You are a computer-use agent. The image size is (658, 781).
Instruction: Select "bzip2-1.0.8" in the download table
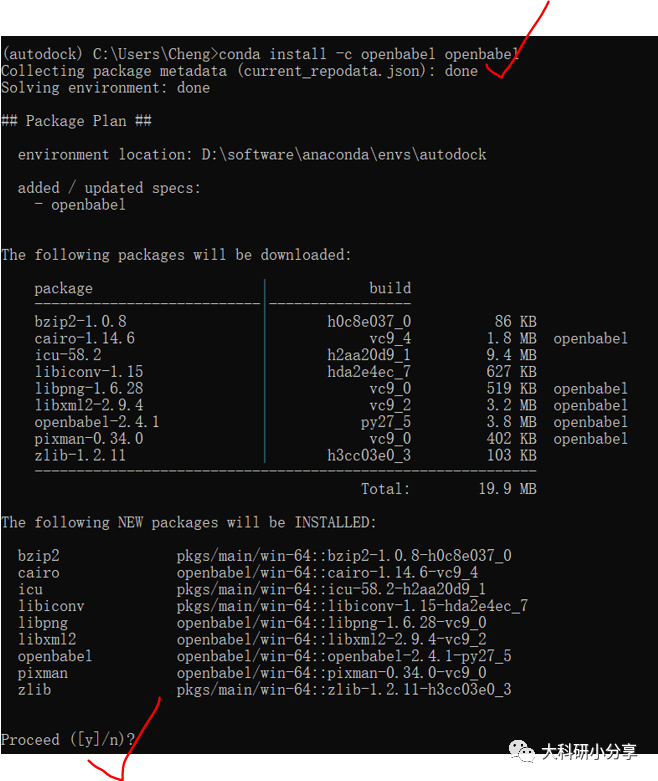(80, 322)
